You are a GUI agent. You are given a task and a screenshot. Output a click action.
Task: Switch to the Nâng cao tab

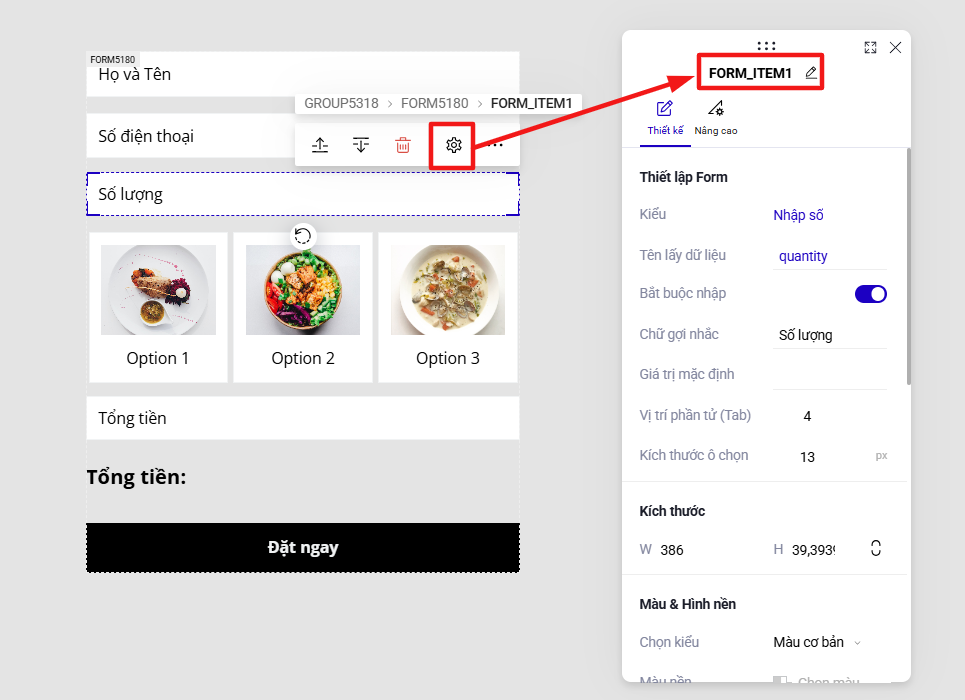coord(716,119)
